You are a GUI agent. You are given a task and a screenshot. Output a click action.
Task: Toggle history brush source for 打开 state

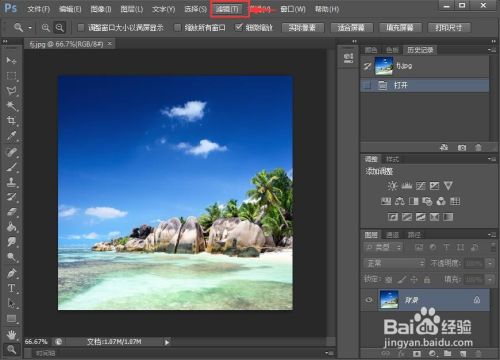click(x=367, y=85)
